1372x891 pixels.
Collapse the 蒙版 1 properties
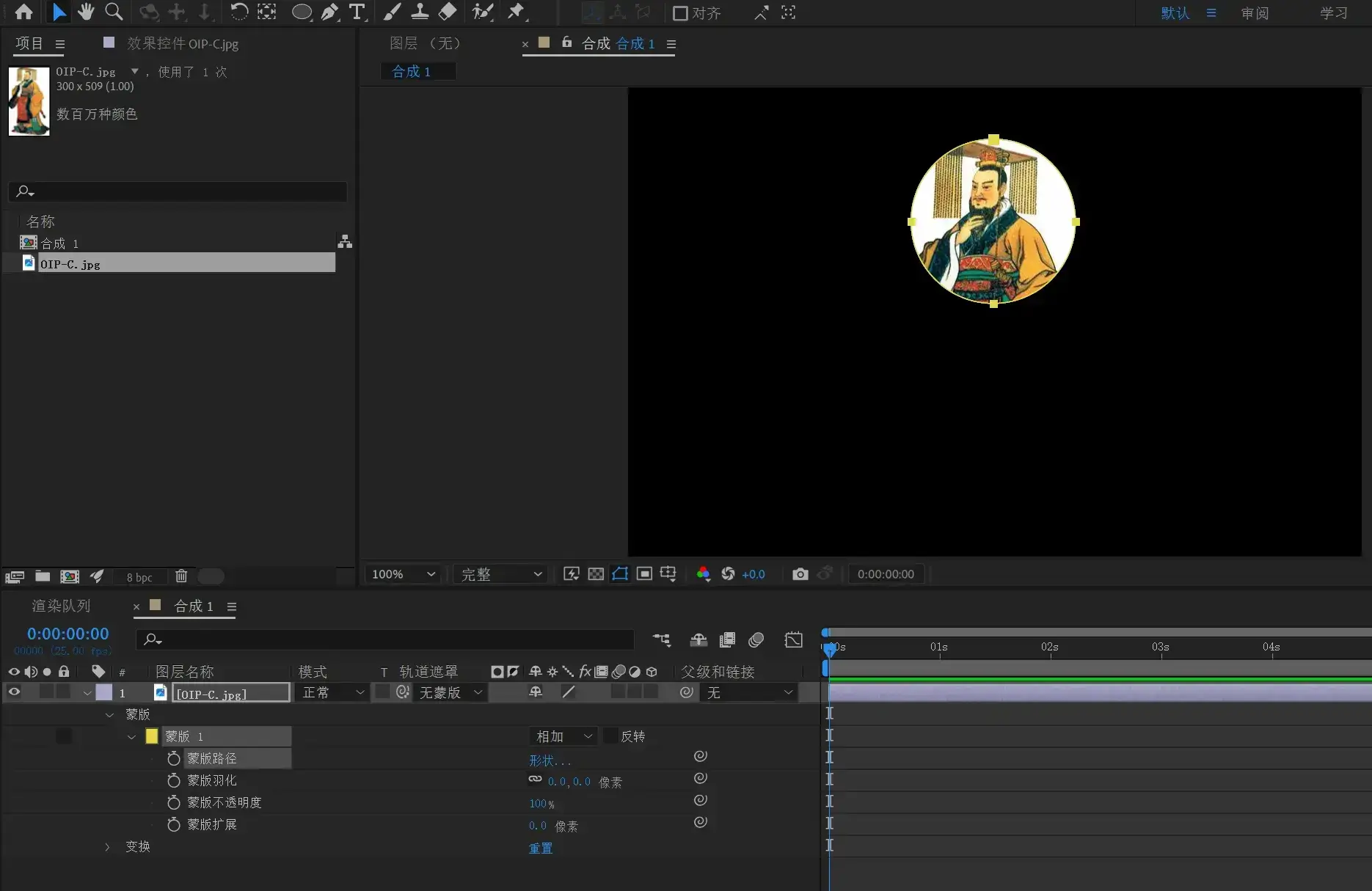tap(131, 736)
